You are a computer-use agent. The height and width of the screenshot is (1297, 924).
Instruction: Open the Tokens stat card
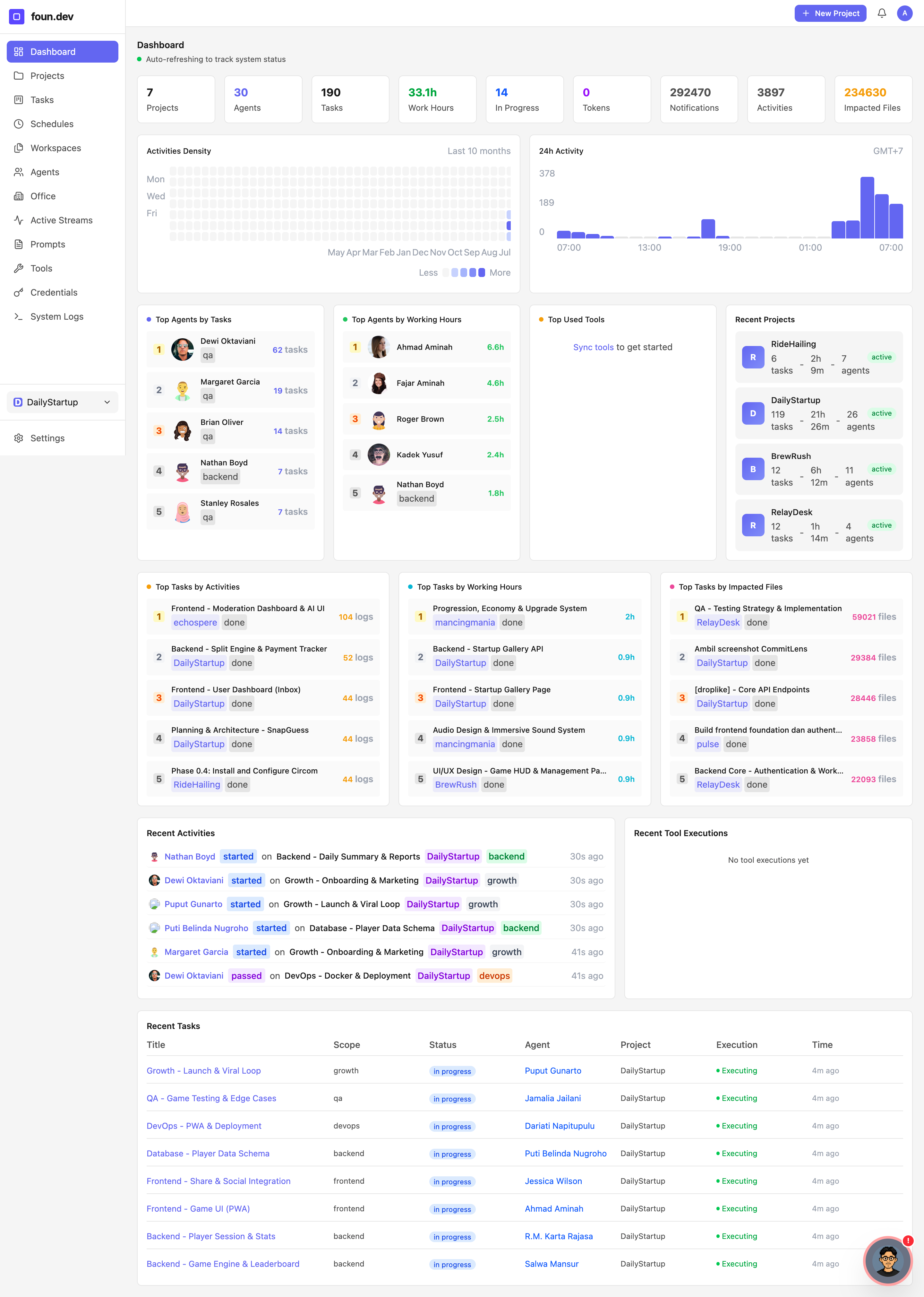(x=612, y=99)
